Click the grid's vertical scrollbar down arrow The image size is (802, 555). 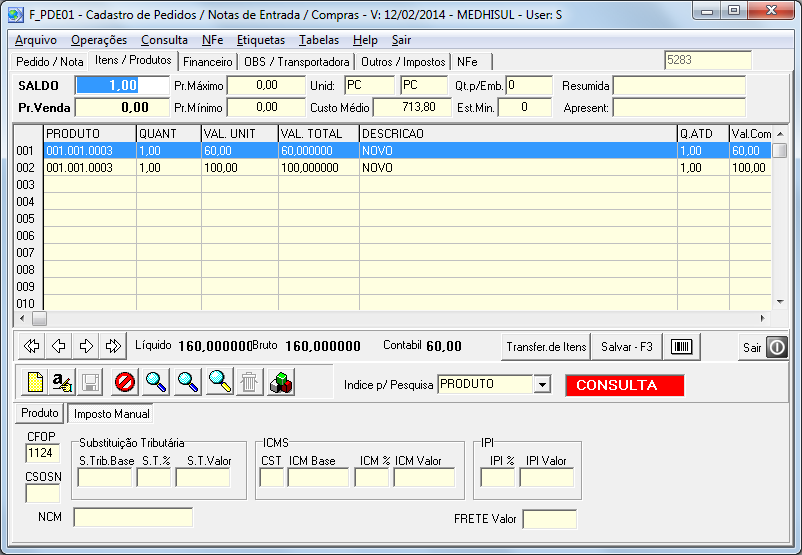(x=780, y=302)
